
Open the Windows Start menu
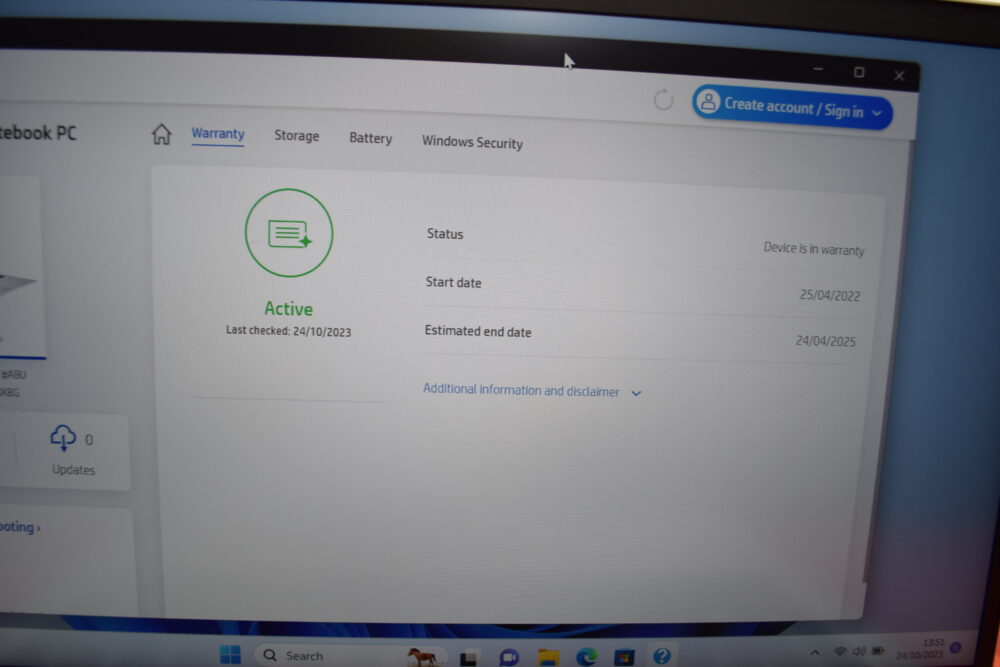pyautogui.click(x=230, y=654)
